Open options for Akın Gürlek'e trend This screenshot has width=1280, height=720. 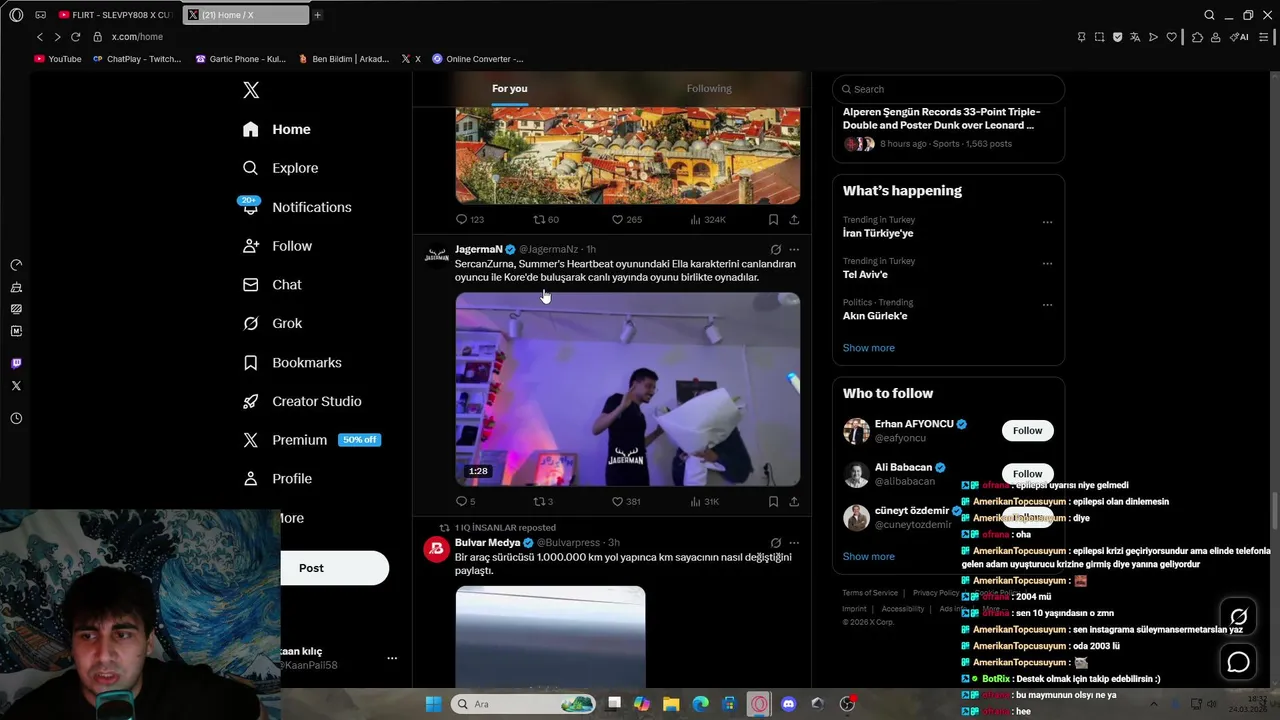tap(1047, 305)
